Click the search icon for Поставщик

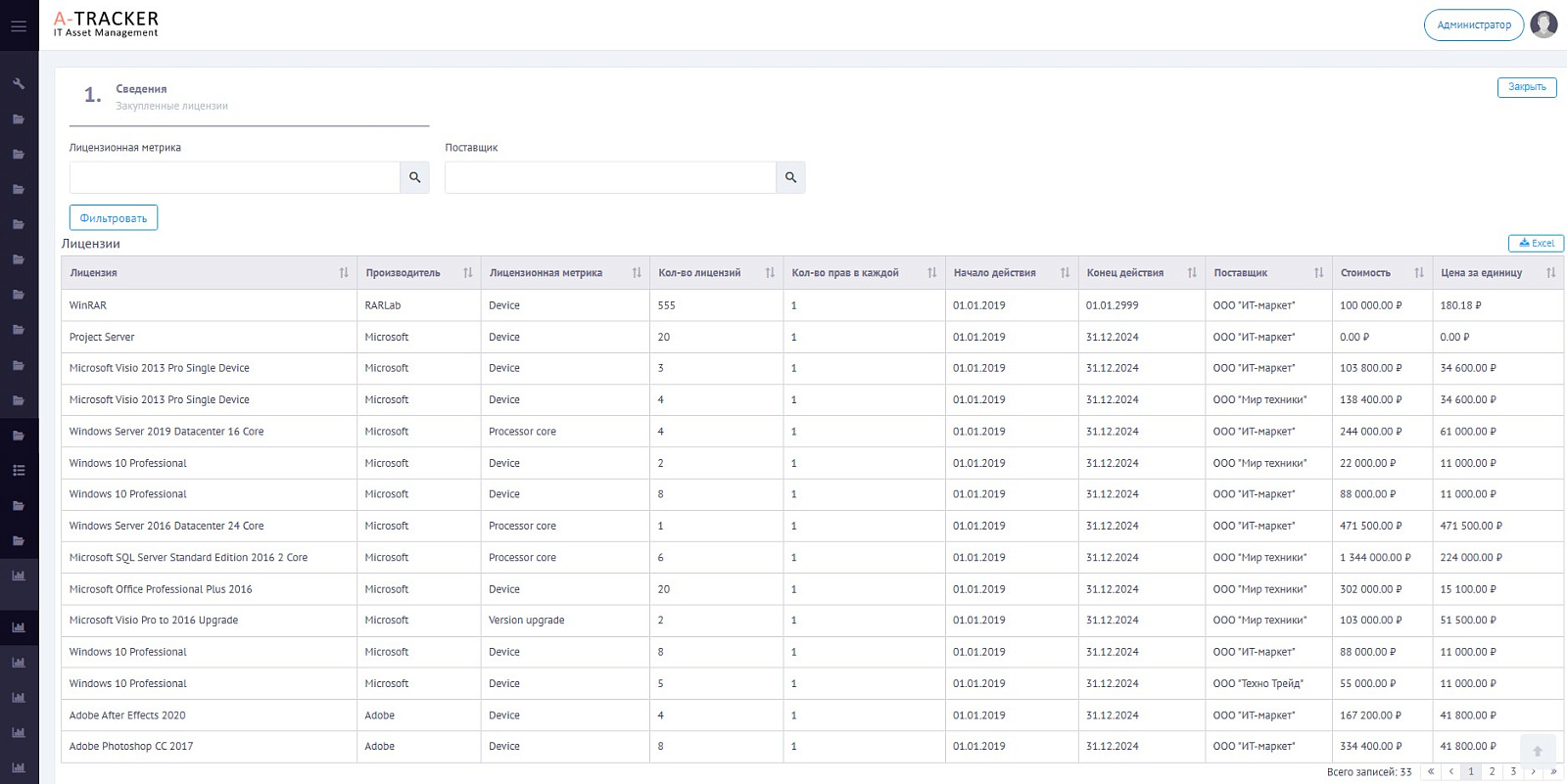[791, 177]
